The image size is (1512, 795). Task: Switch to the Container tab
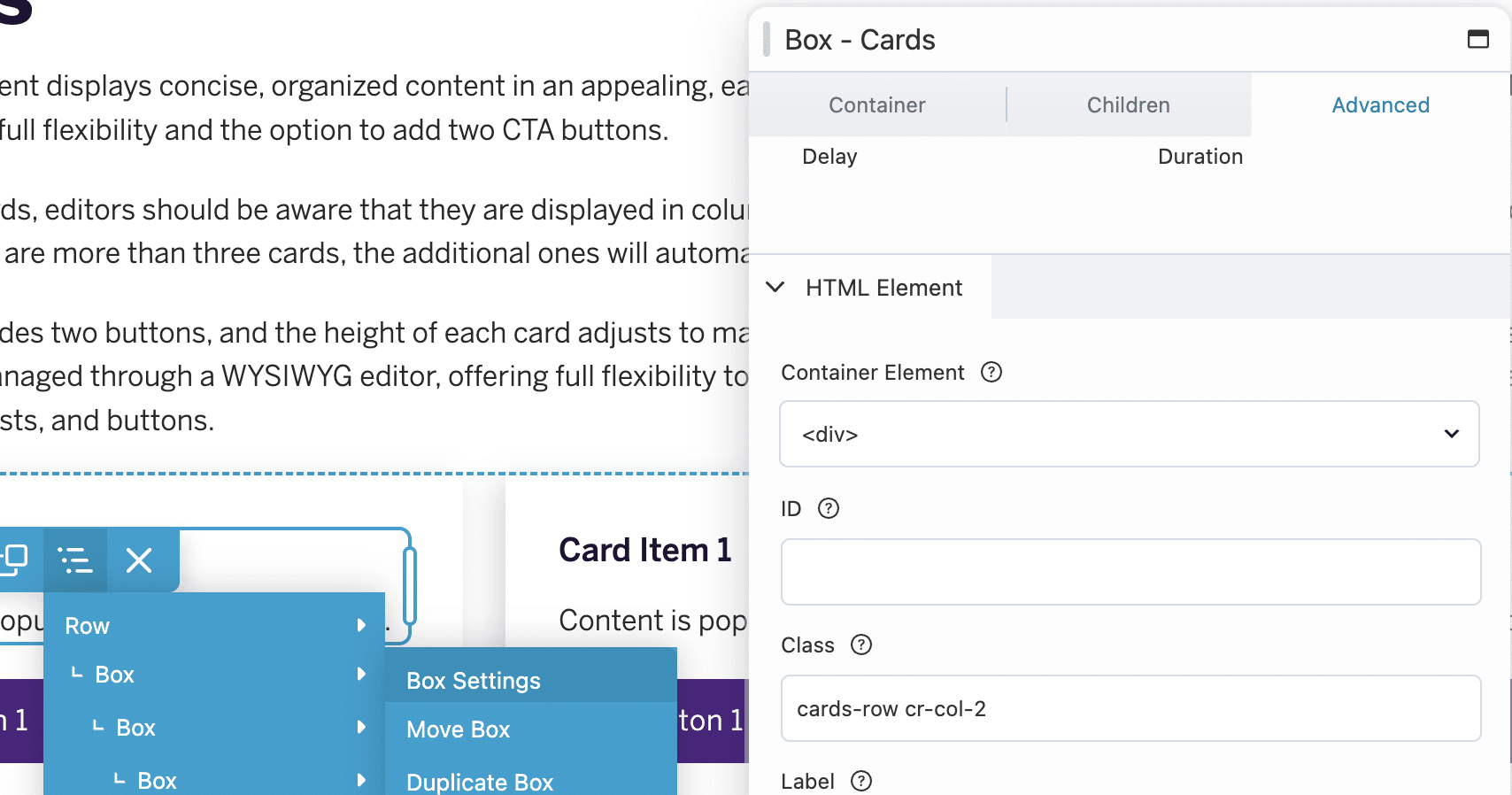coord(876,105)
